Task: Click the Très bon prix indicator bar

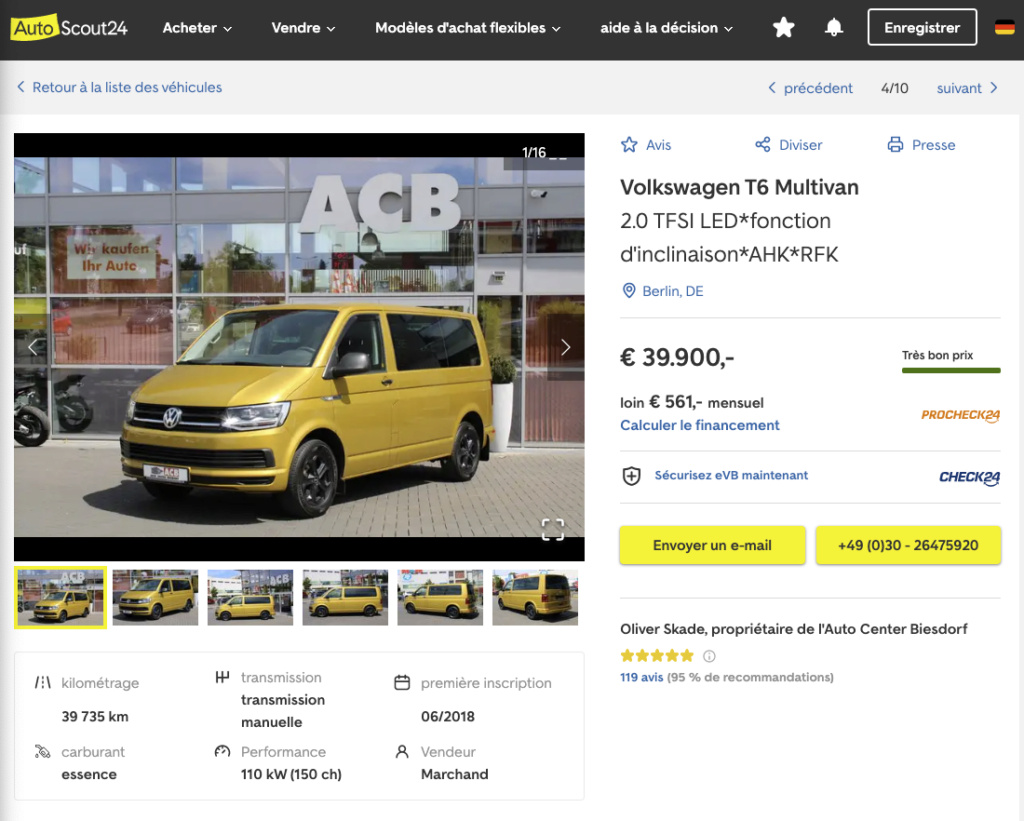Action: coord(951,370)
